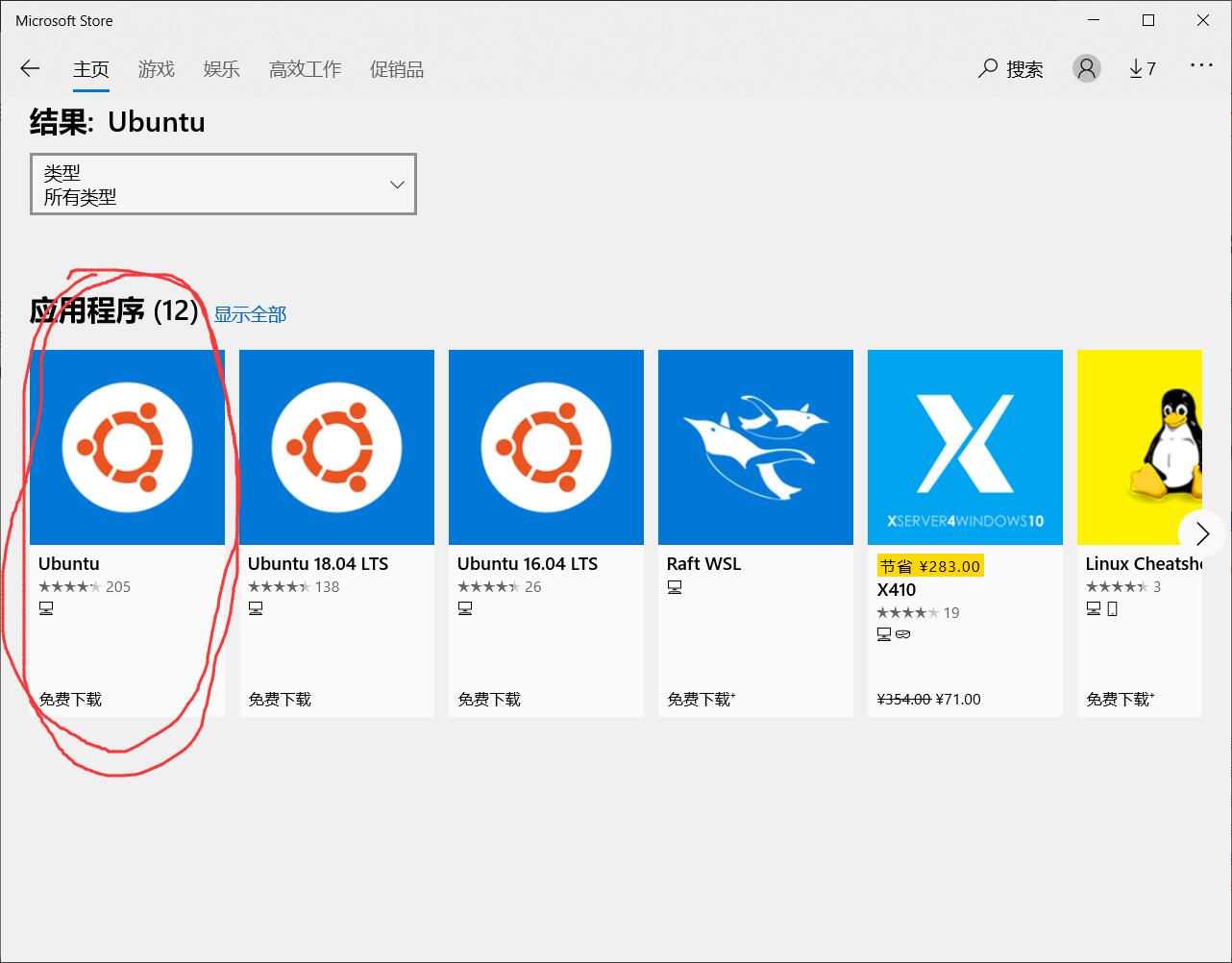The height and width of the screenshot is (963, 1232).
Task: Click the PC device icon under Raft WSL
Action: click(675, 587)
